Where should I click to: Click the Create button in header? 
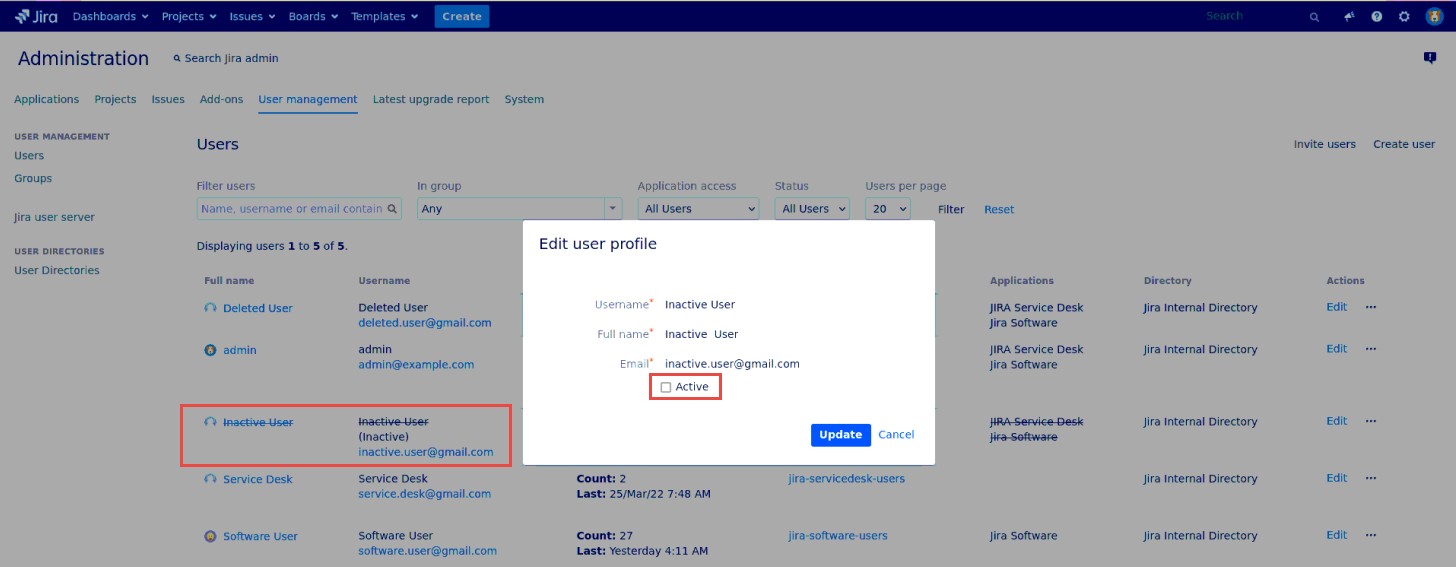click(x=461, y=16)
